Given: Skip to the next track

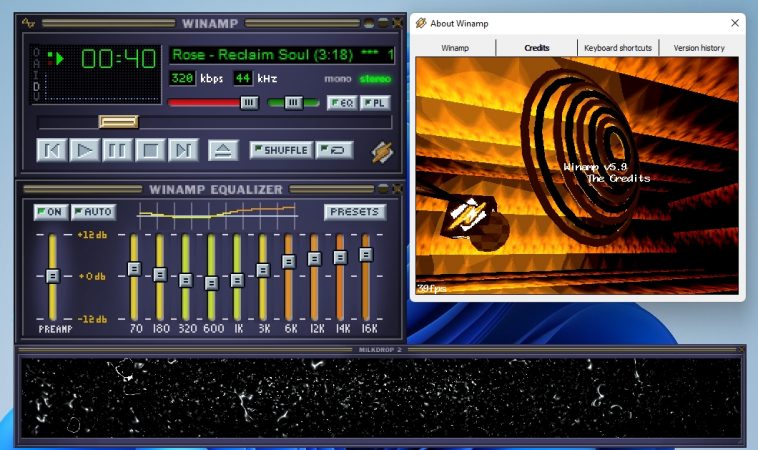Looking at the screenshot, I should coord(183,150).
